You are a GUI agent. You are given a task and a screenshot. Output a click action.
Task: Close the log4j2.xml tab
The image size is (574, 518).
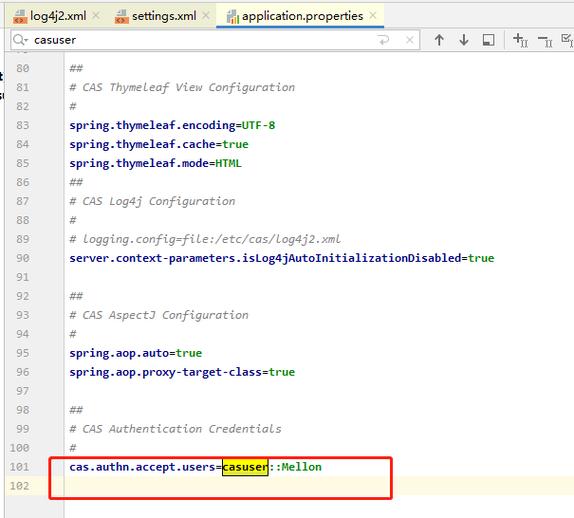coord(96,16)
